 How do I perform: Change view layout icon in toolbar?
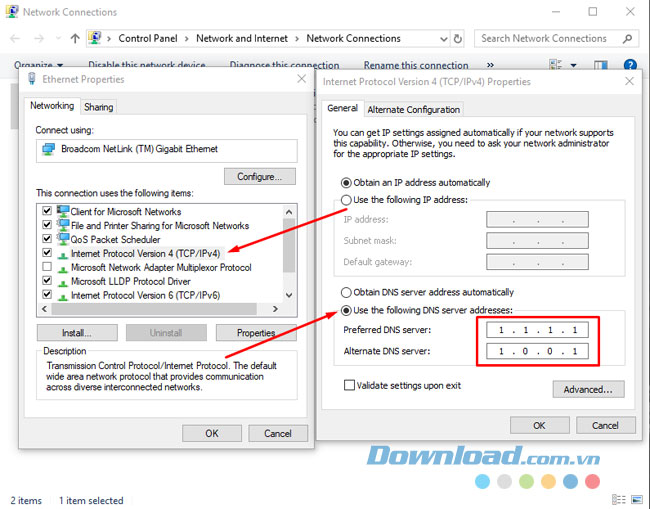point(555,65)
